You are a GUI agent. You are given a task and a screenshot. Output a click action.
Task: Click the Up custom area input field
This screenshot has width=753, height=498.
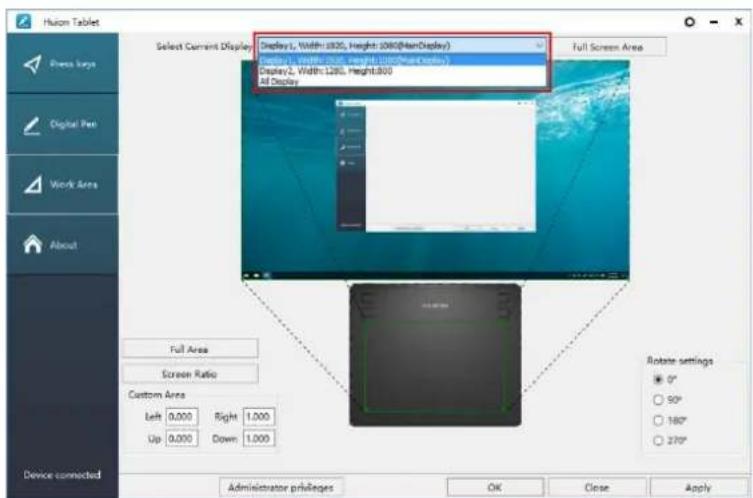[x=182, y=438]
